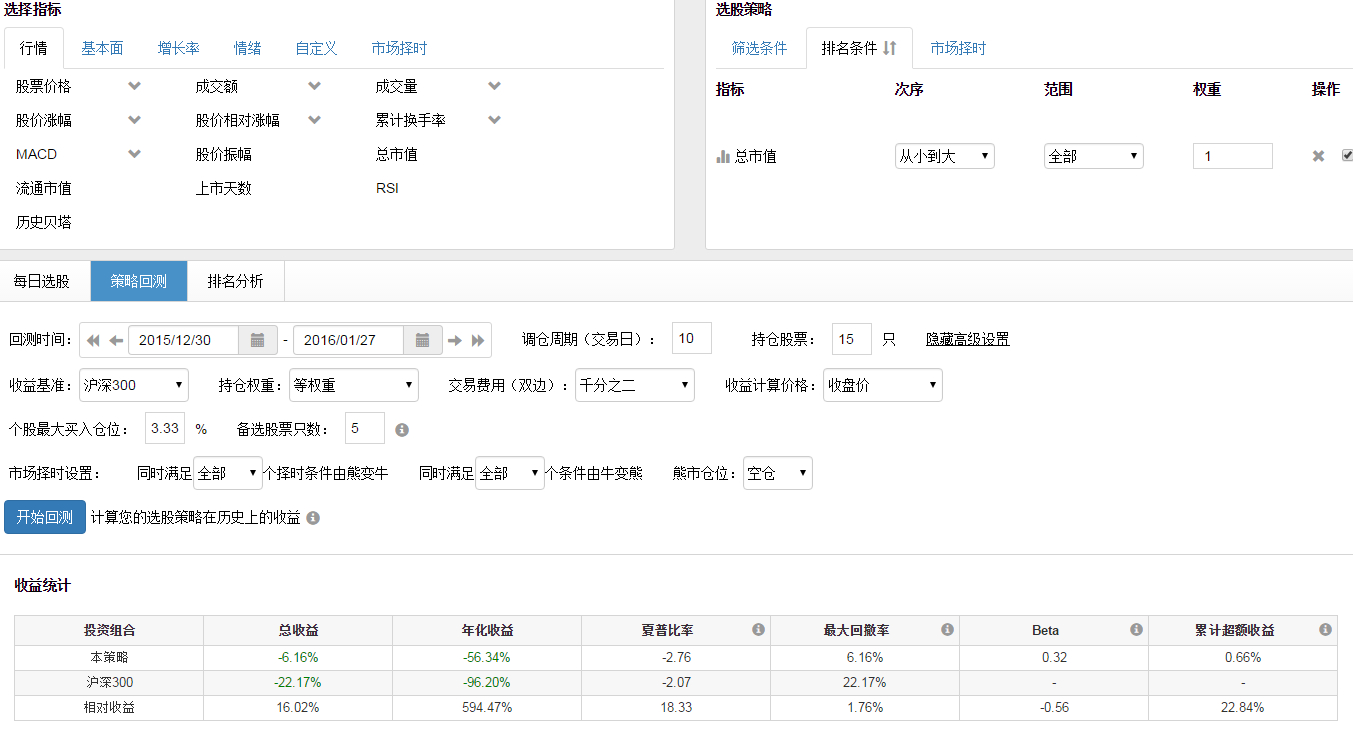Viewport: 1353px width, 732px height.
Task: Switch to the 基本面 indicator tab
Action: pyautogui.click(x=102, y=48)
